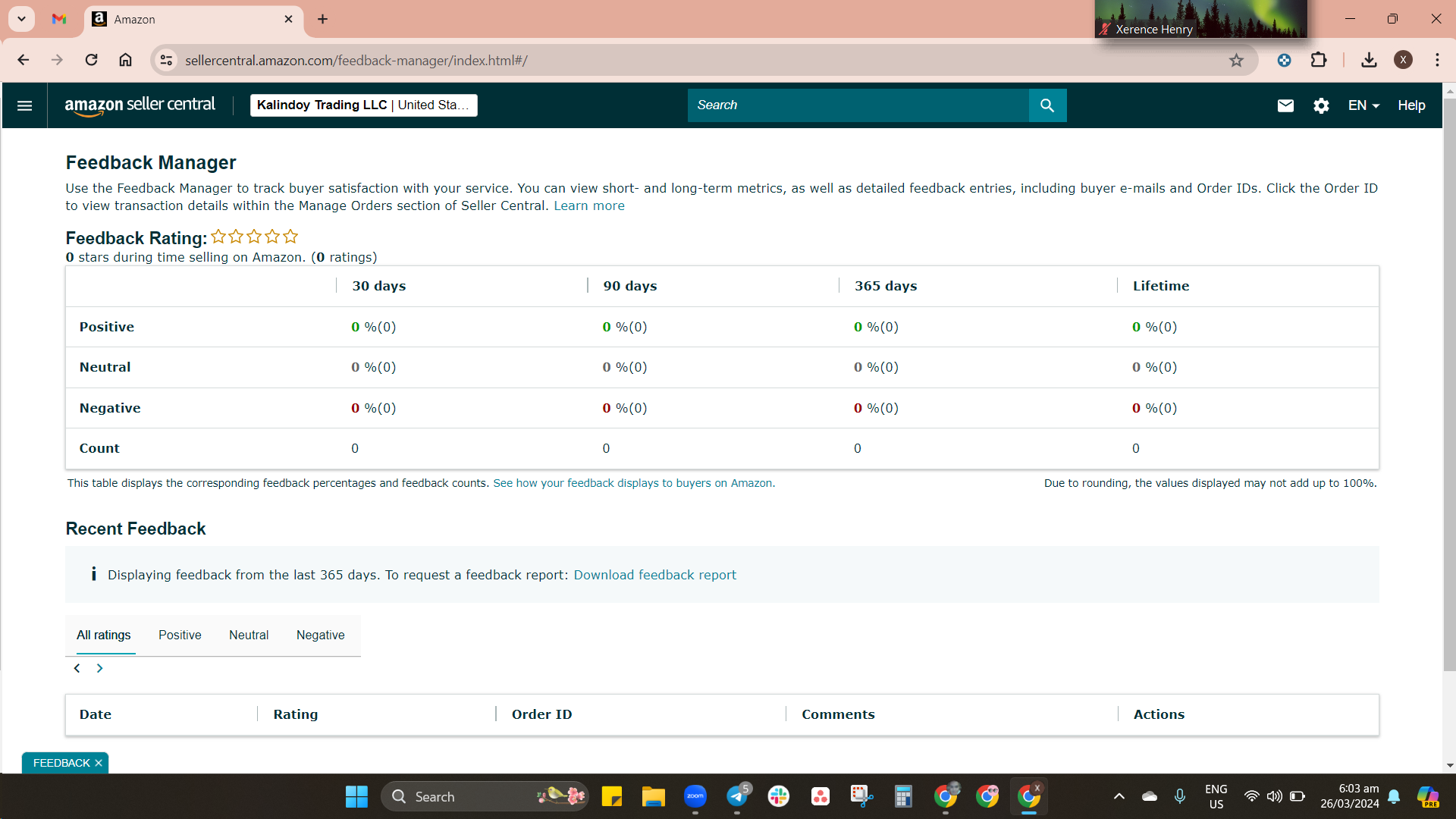The image size is (1456, 819).
Task: Open Chrome profile avatar
Action: tap(1403, 60)
